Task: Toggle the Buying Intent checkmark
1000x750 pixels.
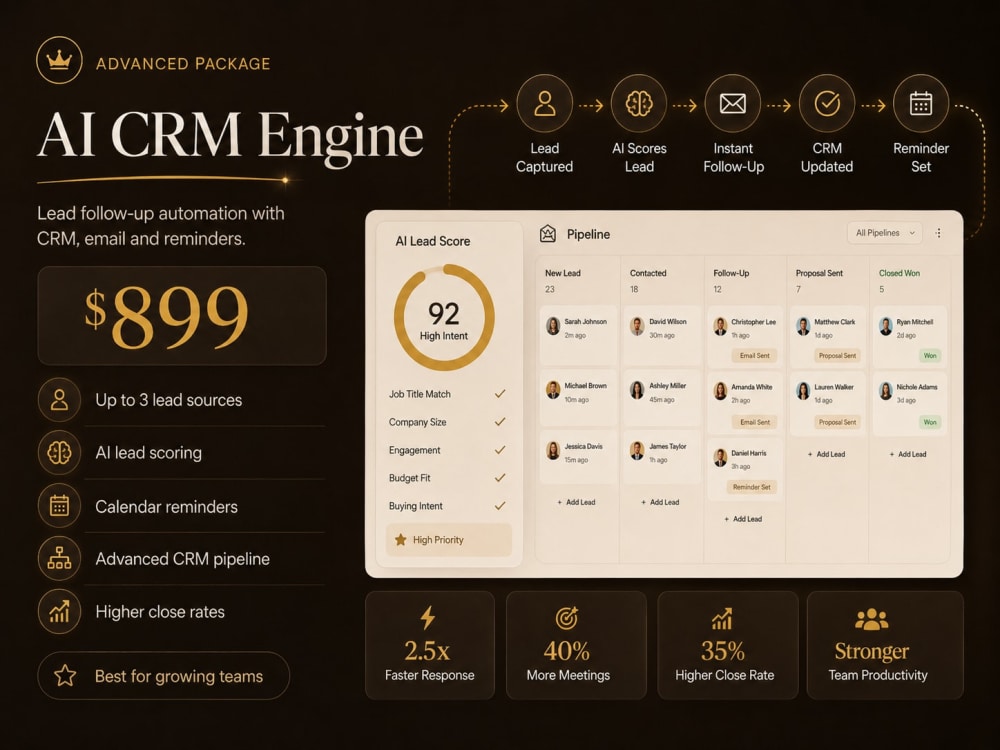Action: tap(500, 506)
